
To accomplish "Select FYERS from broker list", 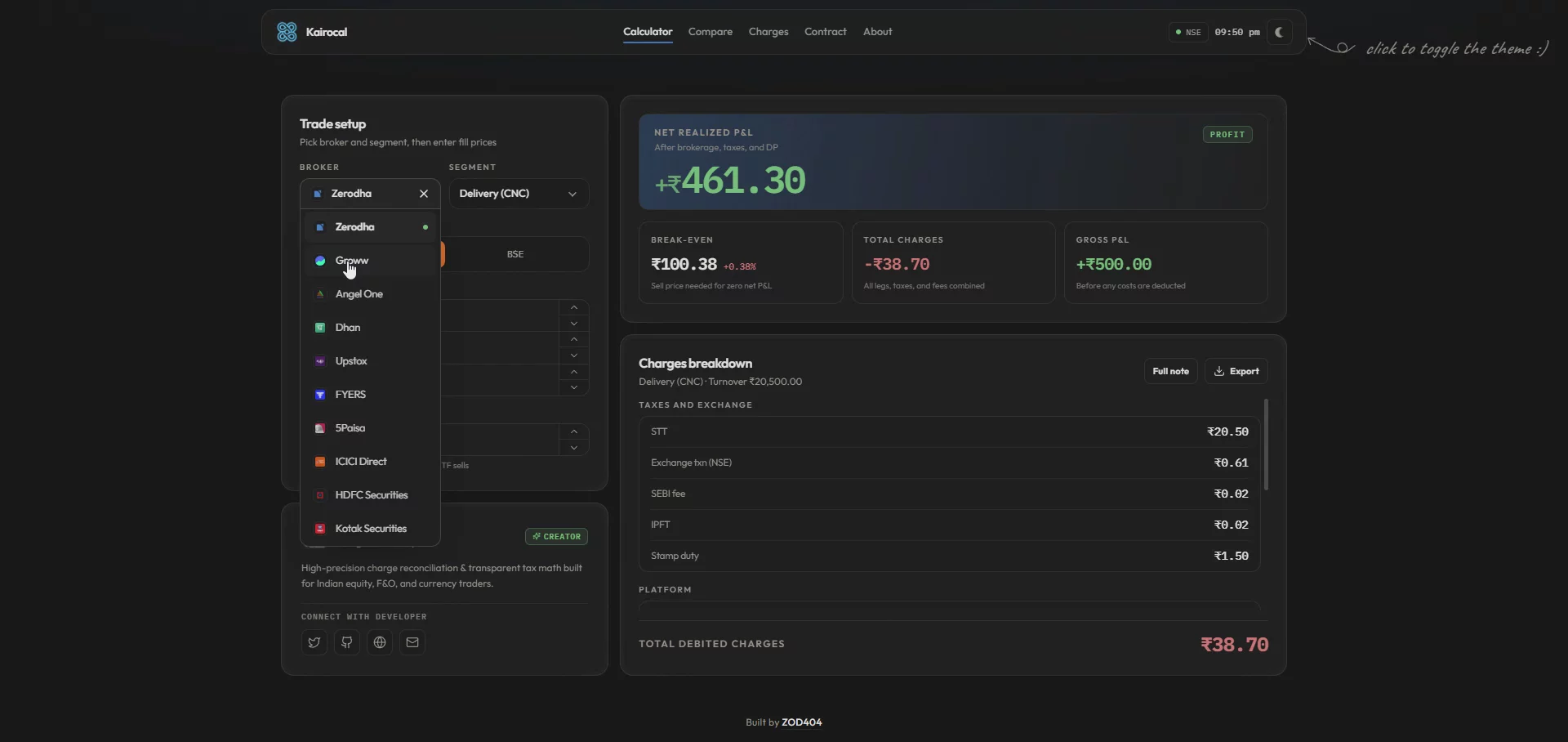I will coord(371,395).
